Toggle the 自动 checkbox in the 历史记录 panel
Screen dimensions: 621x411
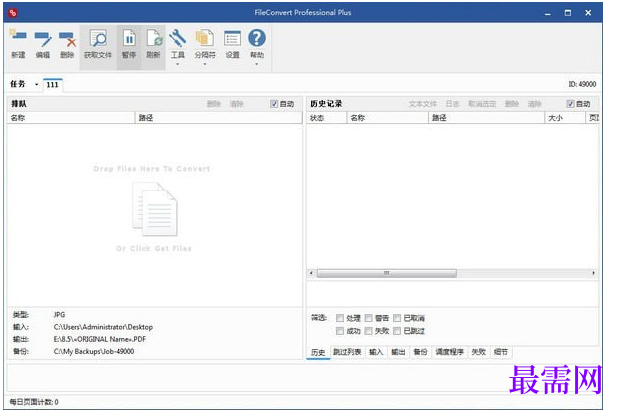570,104
